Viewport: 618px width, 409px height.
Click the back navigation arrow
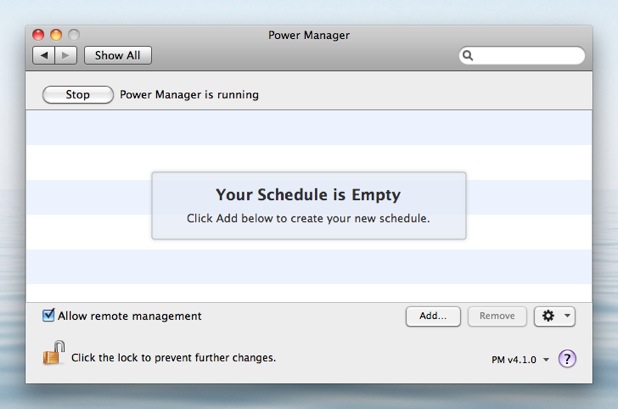tap(44, 56)
